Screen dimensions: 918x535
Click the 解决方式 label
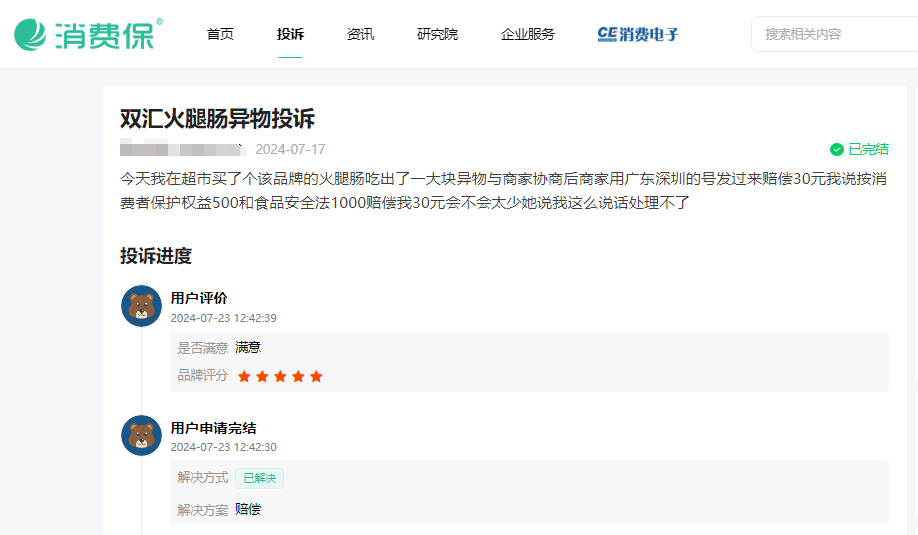[203, 478]
